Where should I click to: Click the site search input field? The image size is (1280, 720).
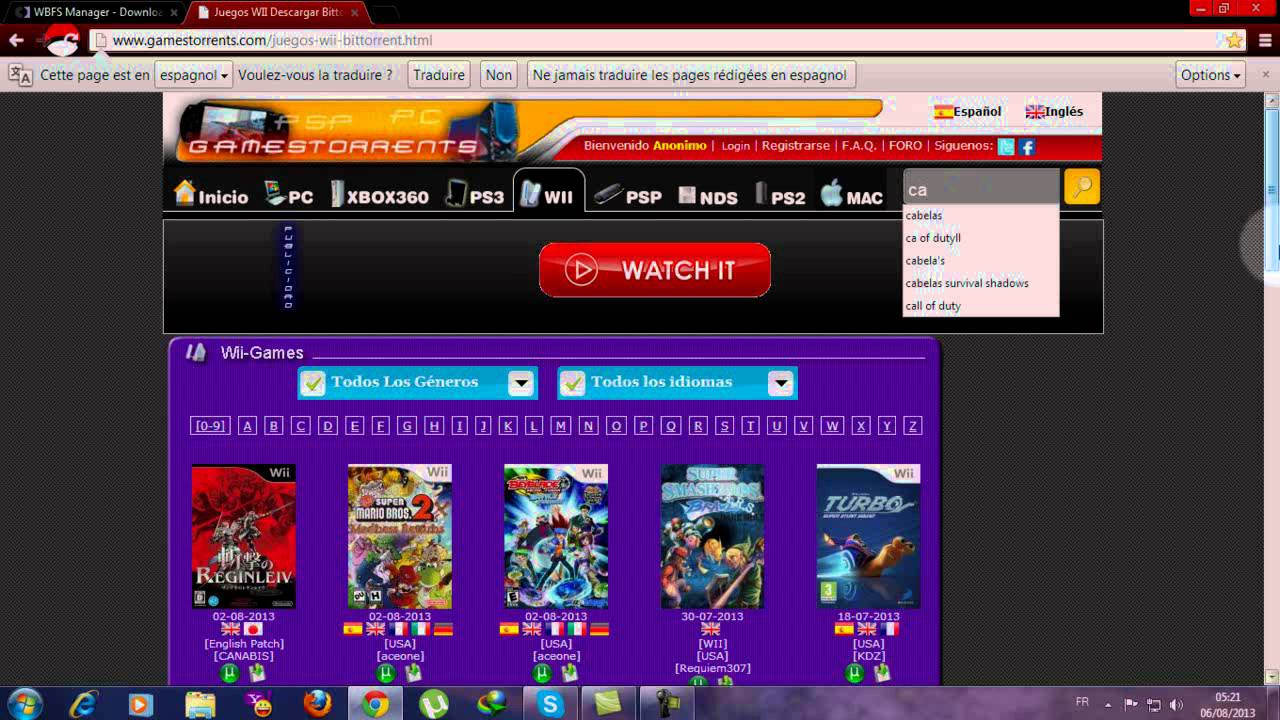[981, 188]
